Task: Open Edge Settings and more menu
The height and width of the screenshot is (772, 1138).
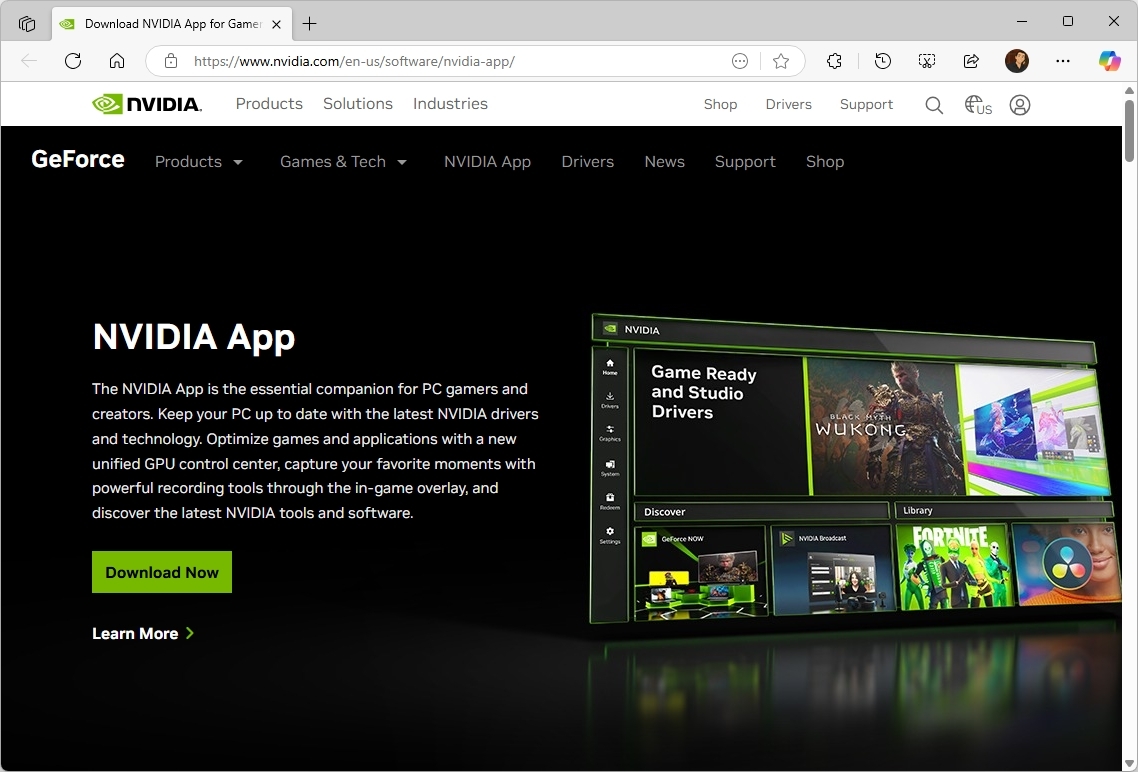Action: [x=1063, y=61]
